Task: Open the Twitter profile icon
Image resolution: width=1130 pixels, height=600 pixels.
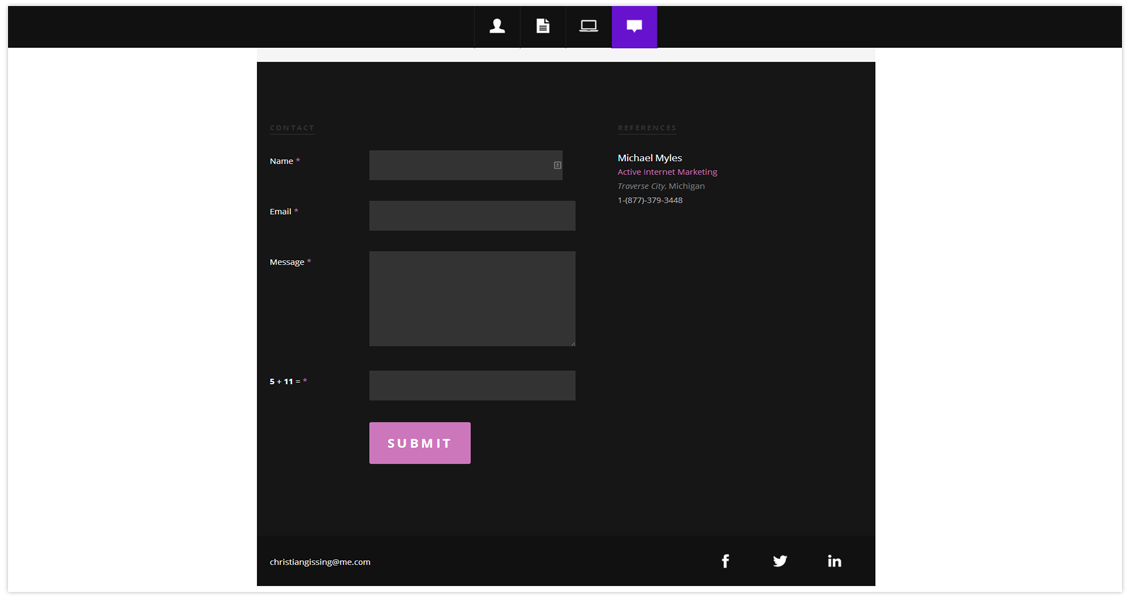Action: (780, 561)
